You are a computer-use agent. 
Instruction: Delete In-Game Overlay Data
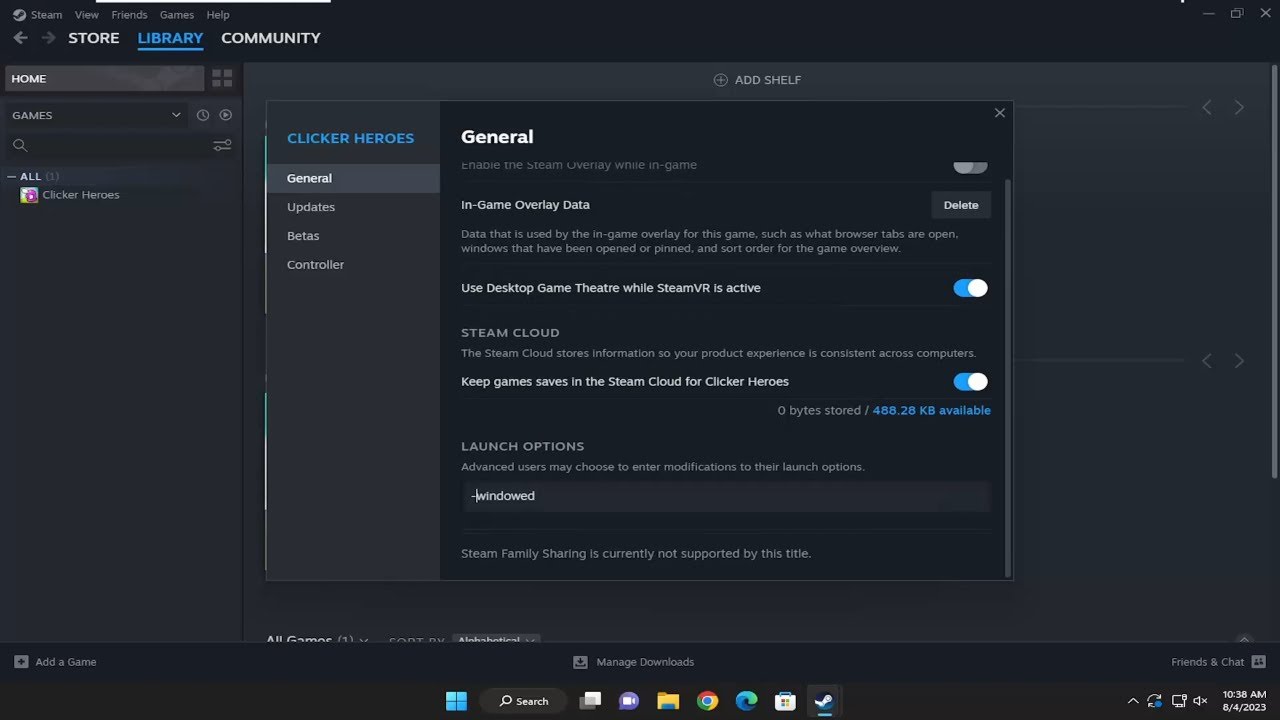961,205
